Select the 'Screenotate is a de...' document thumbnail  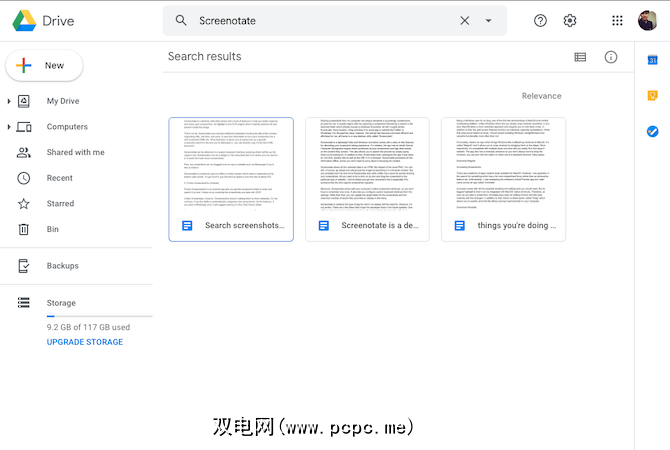[367, 165]
